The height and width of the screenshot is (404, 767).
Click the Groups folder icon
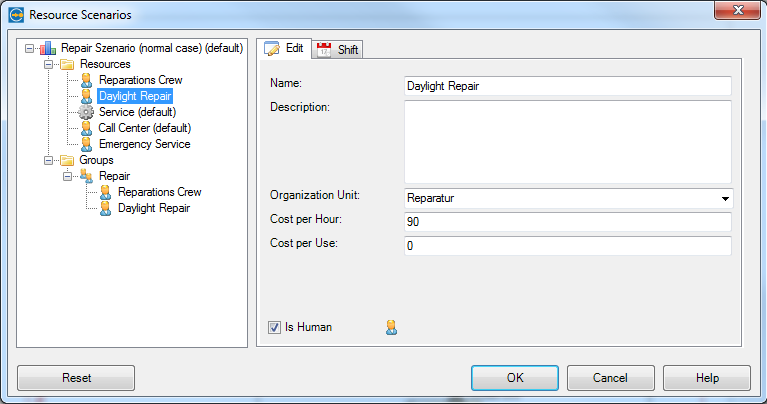click(x=67, y=160)
